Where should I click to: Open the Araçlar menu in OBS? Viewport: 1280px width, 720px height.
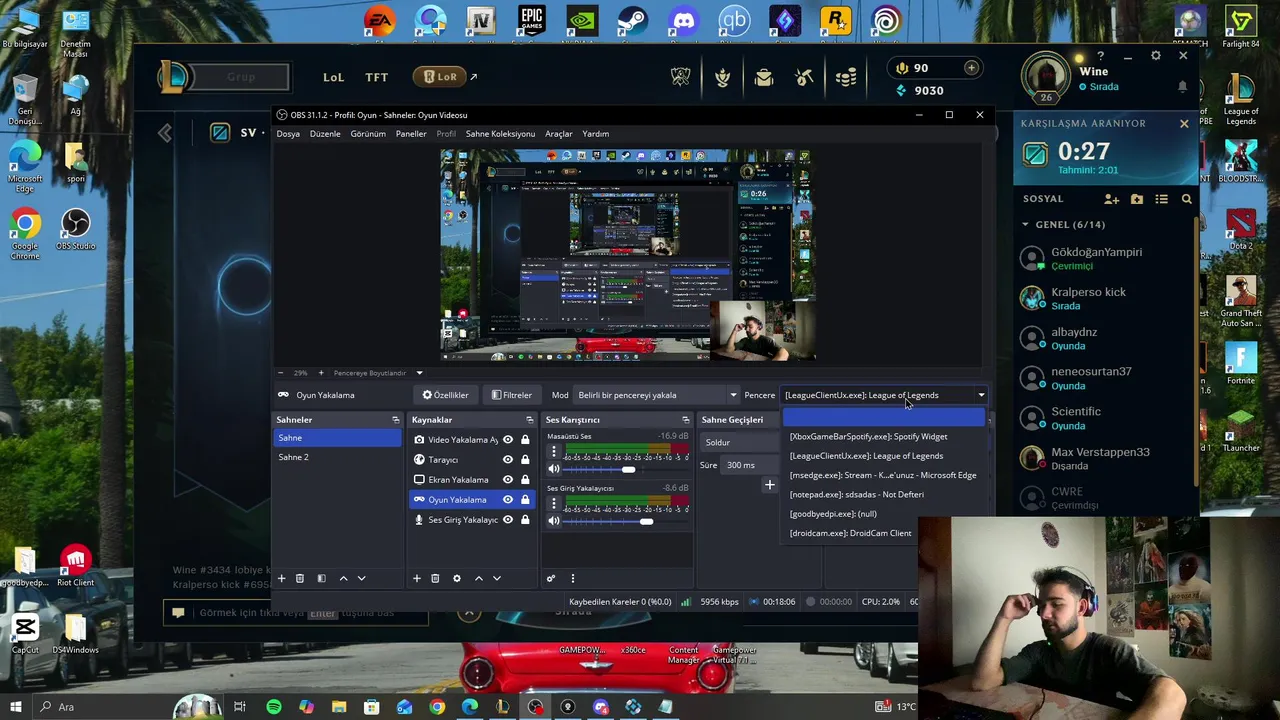pyautogui.click(x=558, y=134)
